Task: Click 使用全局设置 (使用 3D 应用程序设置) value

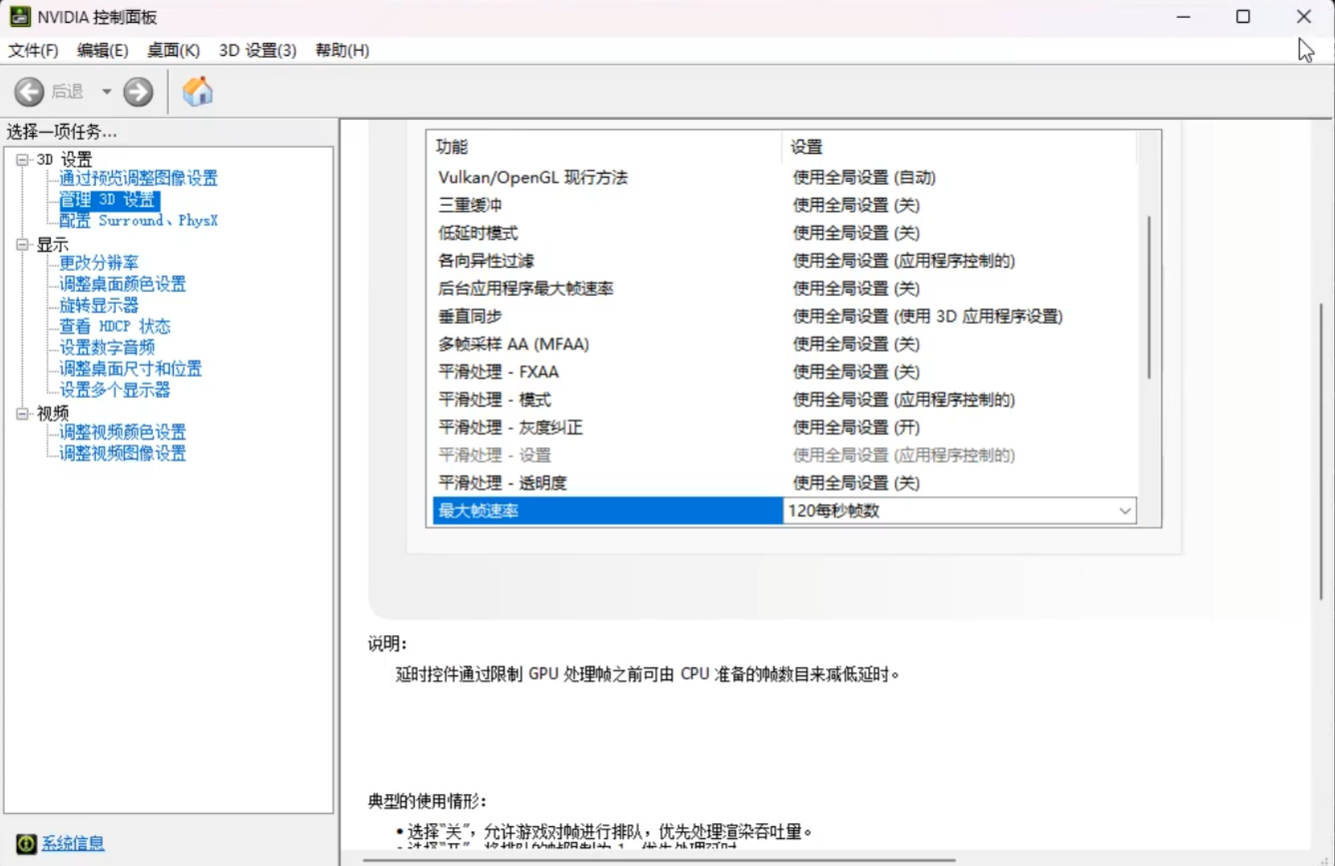Action: click(928, 316)
